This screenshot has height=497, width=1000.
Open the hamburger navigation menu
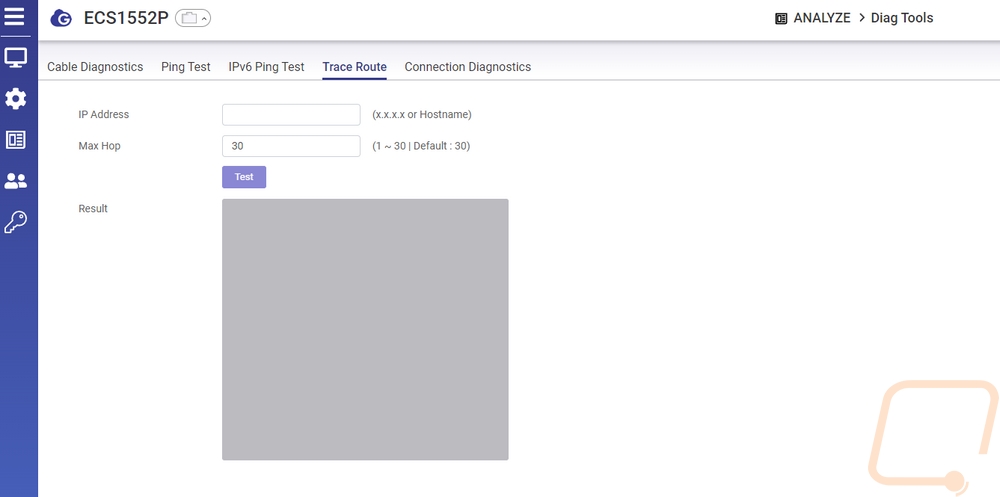[15, 17]
